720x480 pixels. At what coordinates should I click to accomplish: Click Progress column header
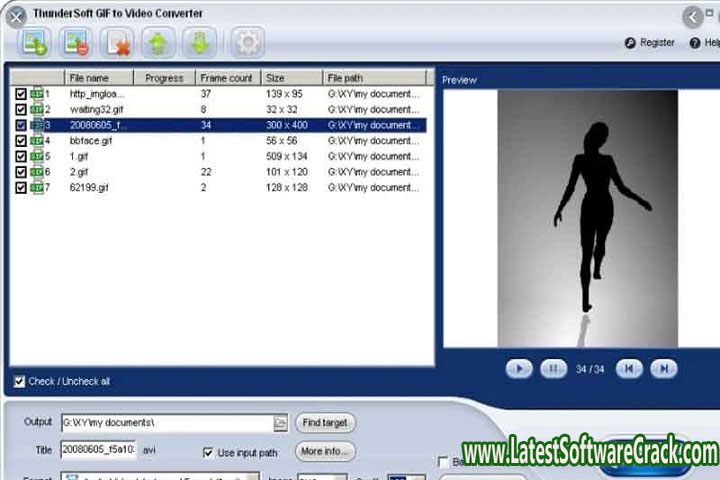(x=164, y=78)
